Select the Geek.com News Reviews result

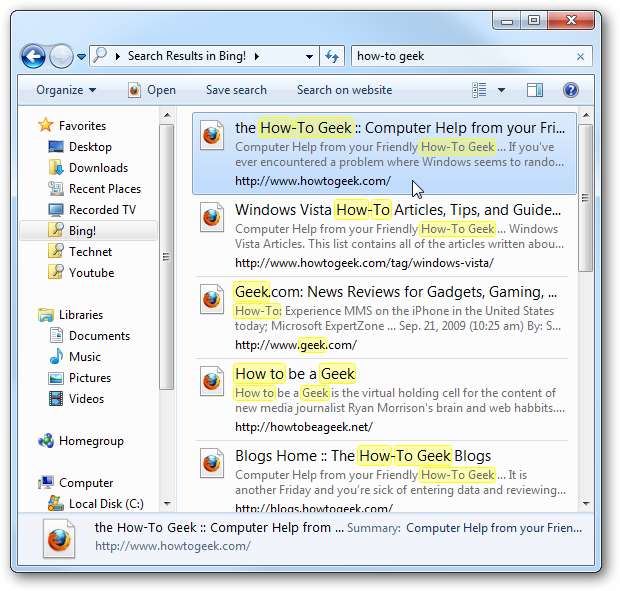coord(384,318)
